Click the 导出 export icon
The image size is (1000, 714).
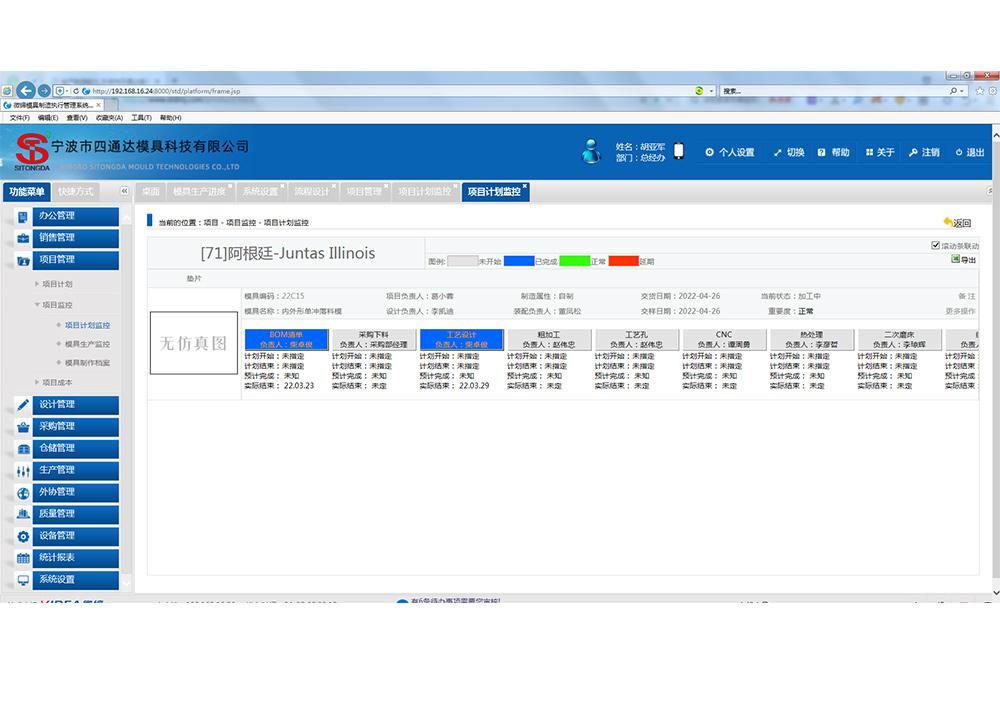956,260
